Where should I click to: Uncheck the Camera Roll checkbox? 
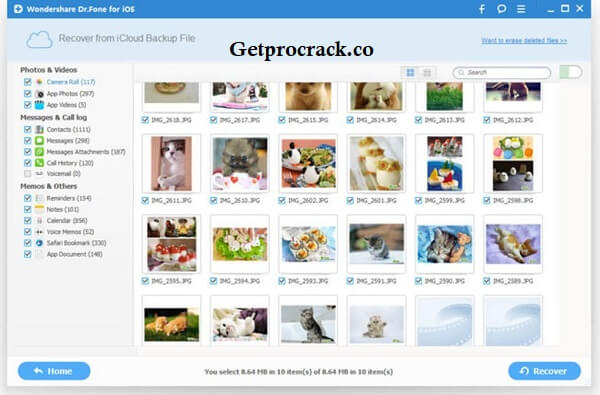pos(28,82)
